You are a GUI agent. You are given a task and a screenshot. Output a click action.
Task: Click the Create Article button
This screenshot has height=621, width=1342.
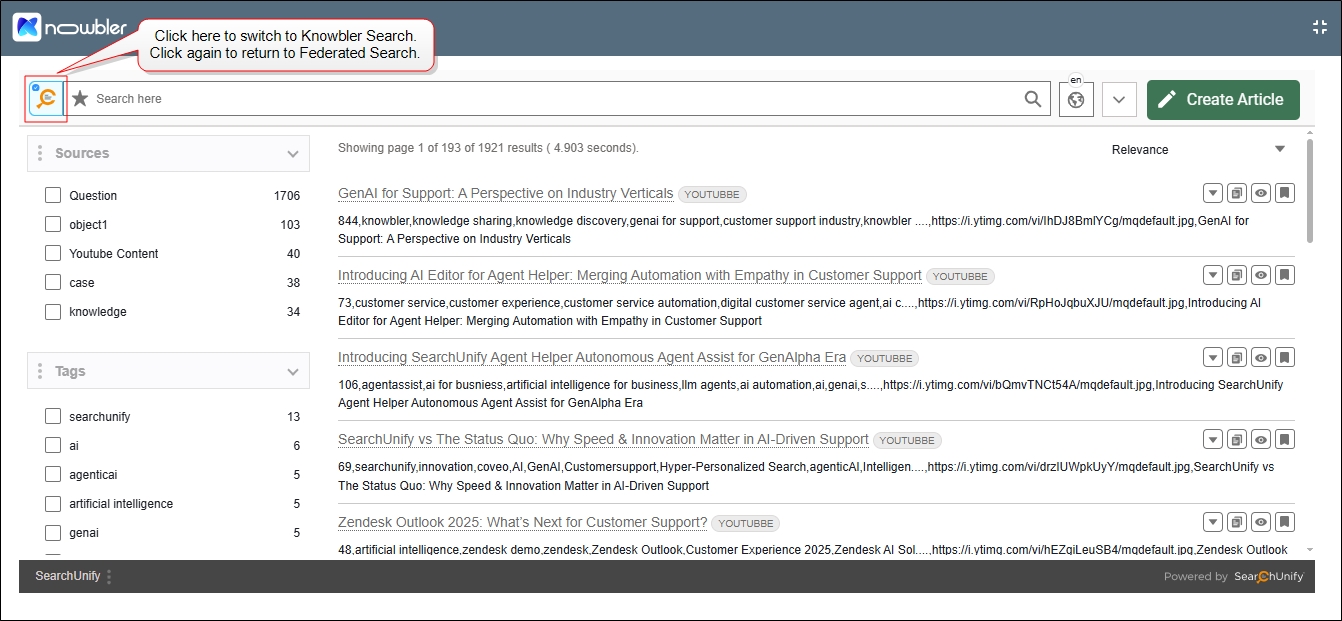1223,99
